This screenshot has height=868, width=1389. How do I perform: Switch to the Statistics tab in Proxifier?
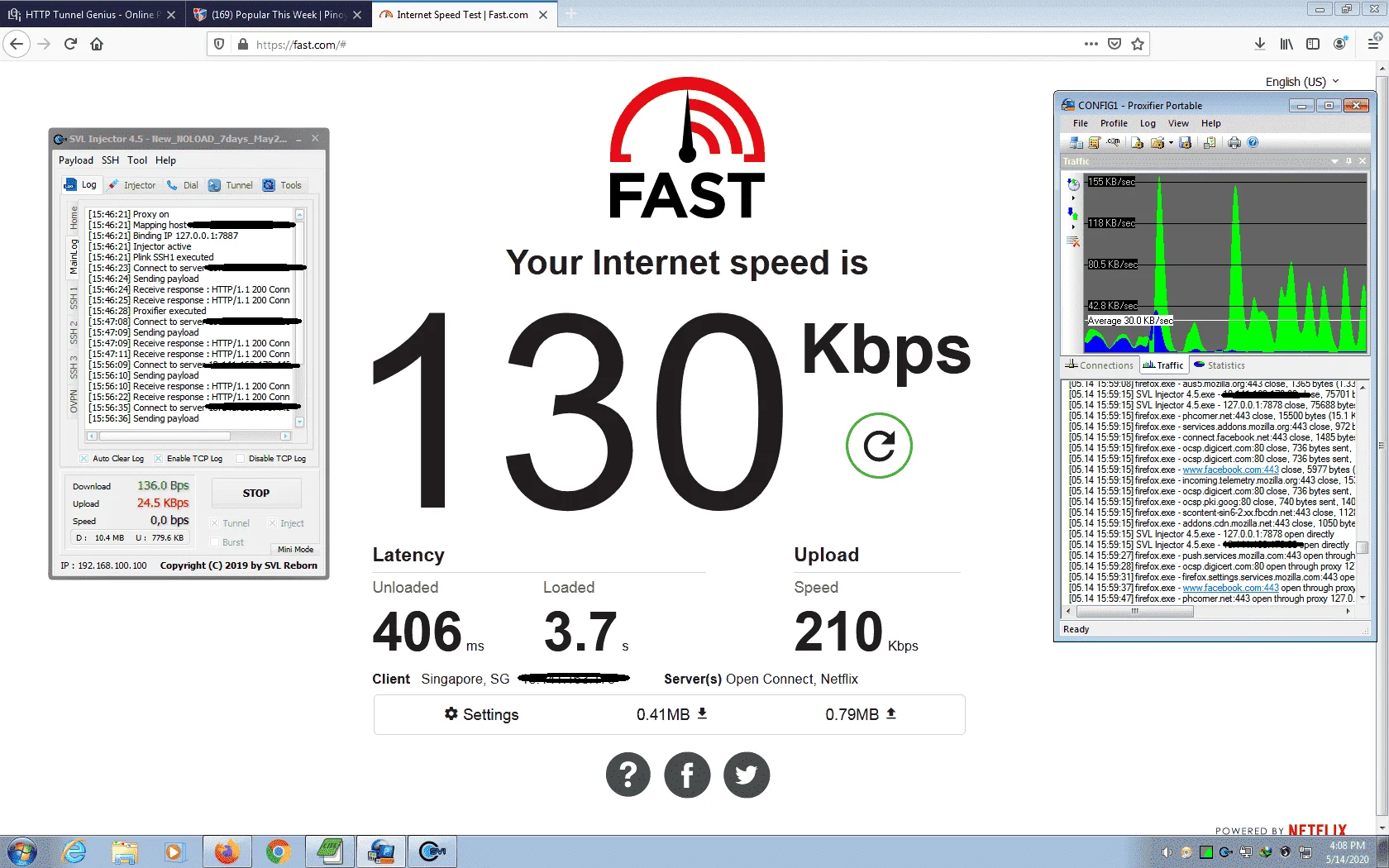pyautogui.click(x=1220, y=365)
